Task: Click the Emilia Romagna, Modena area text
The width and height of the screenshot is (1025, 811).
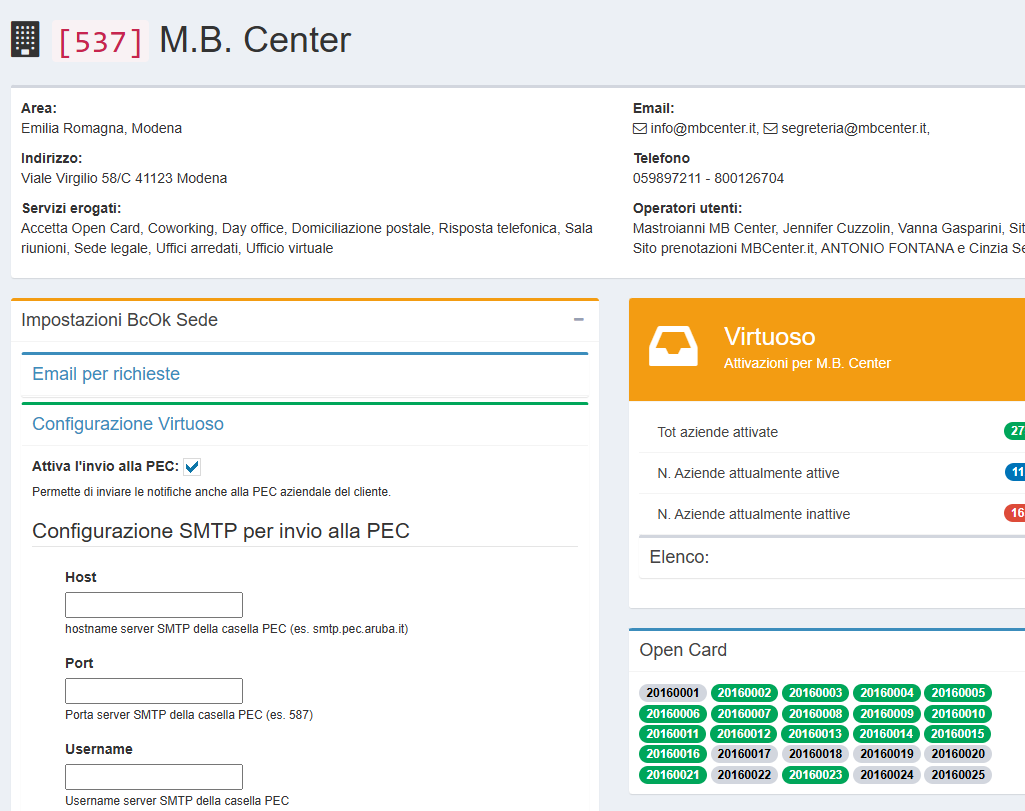Action: click(x=101, y=129)
